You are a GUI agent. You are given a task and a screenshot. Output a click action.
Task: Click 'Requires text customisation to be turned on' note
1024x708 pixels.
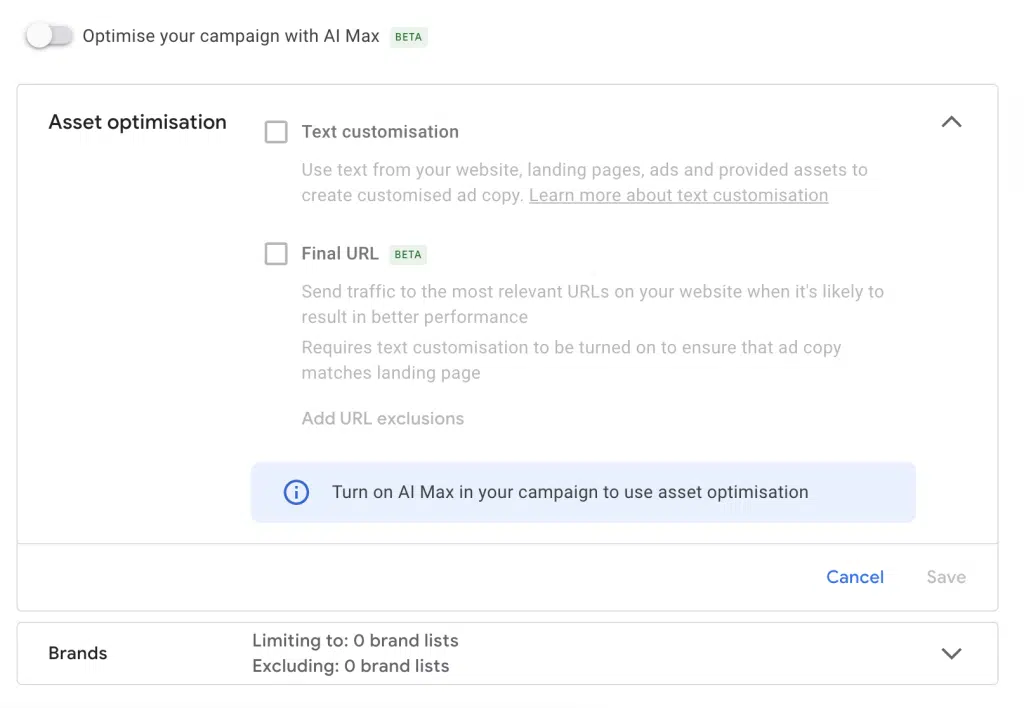[571, 360]
